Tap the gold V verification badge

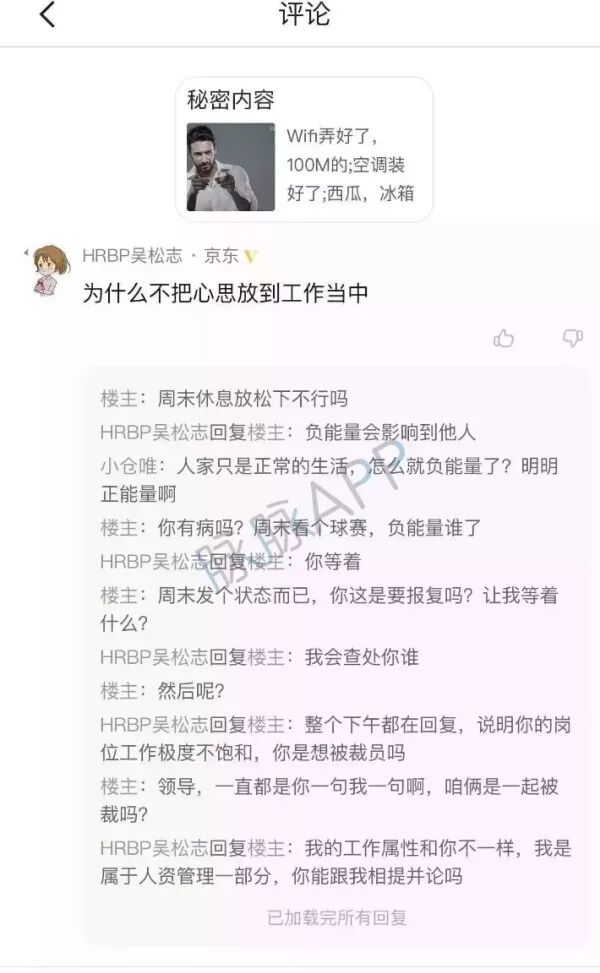click(x=251, y=256)
